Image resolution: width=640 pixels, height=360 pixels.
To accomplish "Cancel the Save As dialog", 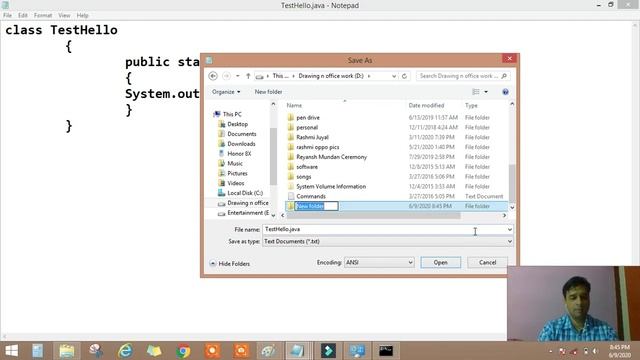I will (487, 262).
